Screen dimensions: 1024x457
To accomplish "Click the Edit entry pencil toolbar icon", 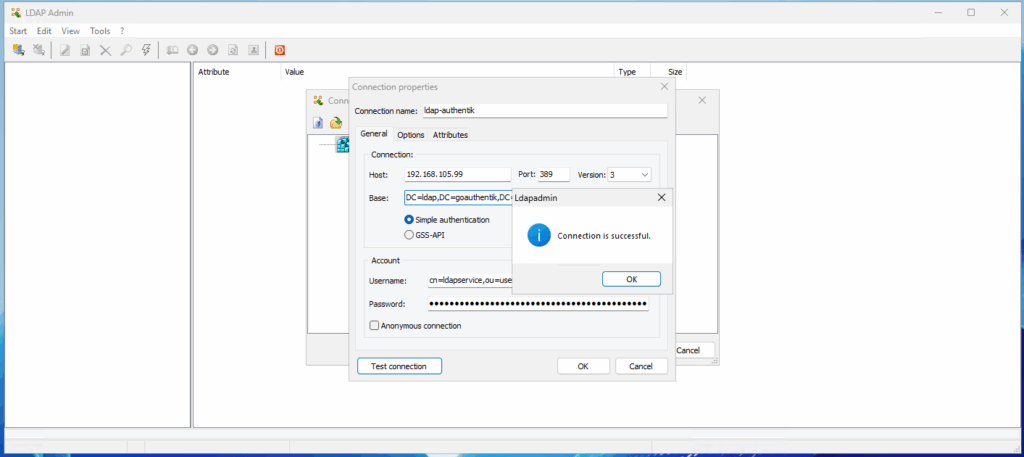I will click(x=65, y=49).
